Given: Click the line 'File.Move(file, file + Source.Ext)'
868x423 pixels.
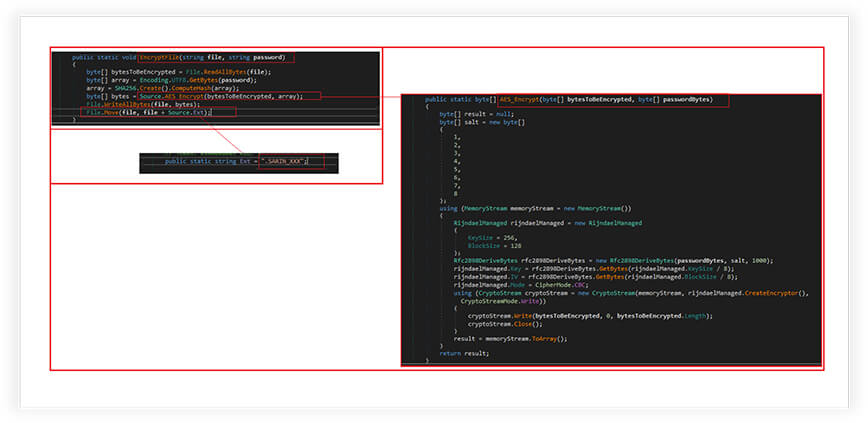Looking at the screenshot, I should pyautogui.click(x=148, y=112).
